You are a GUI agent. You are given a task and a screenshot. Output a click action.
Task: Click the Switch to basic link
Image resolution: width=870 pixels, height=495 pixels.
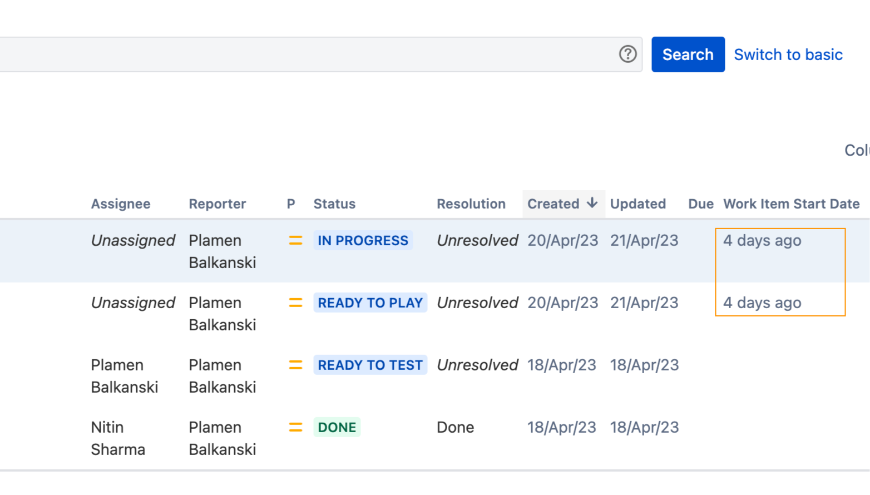tap(788, 55)
